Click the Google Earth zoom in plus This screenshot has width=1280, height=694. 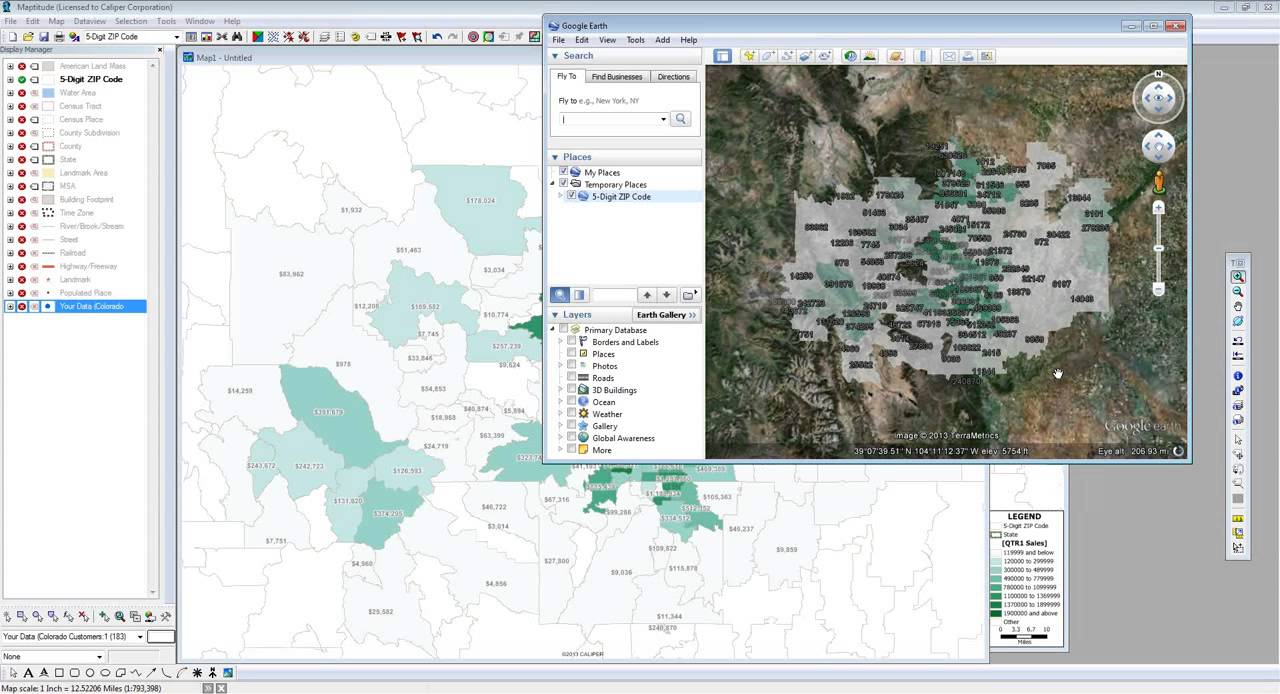1159,208
